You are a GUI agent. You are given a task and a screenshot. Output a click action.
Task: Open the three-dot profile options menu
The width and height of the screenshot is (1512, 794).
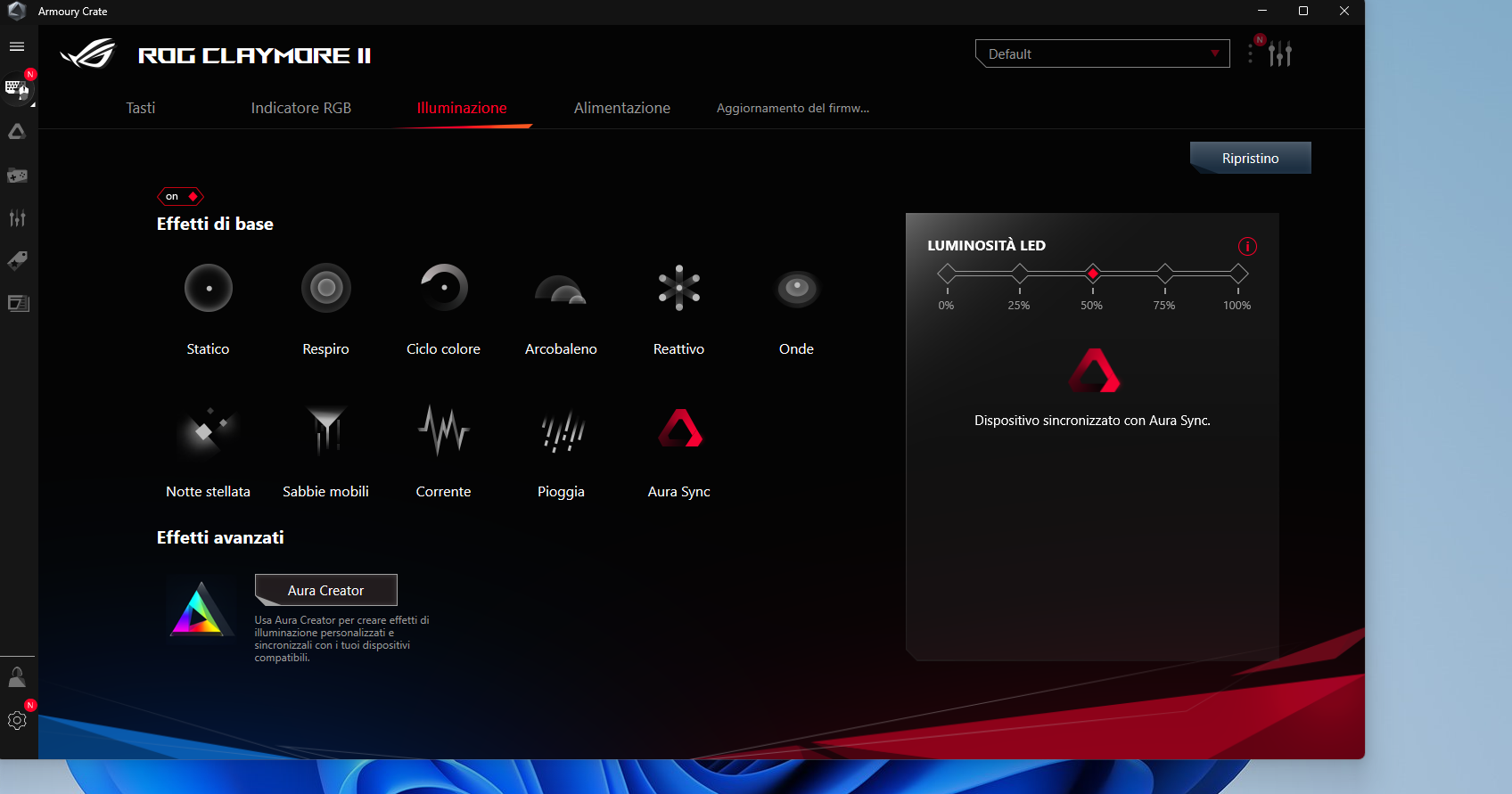click(x=1251, y=54)
